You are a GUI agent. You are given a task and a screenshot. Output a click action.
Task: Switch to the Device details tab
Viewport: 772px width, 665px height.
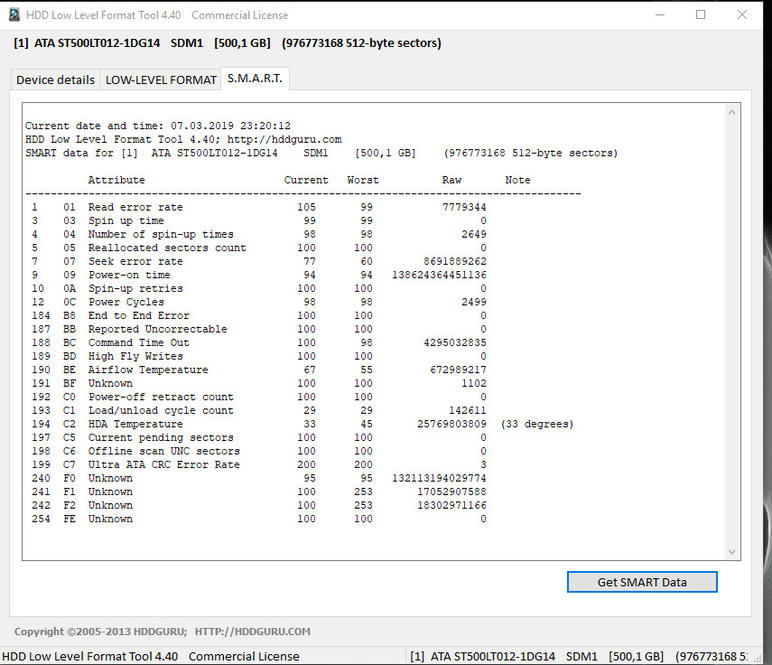55,80
